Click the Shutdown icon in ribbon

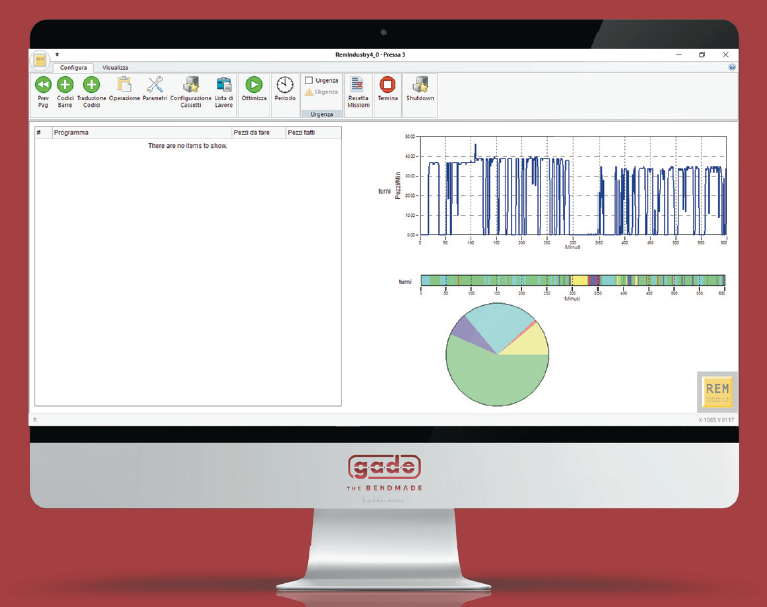pos(420,85)
